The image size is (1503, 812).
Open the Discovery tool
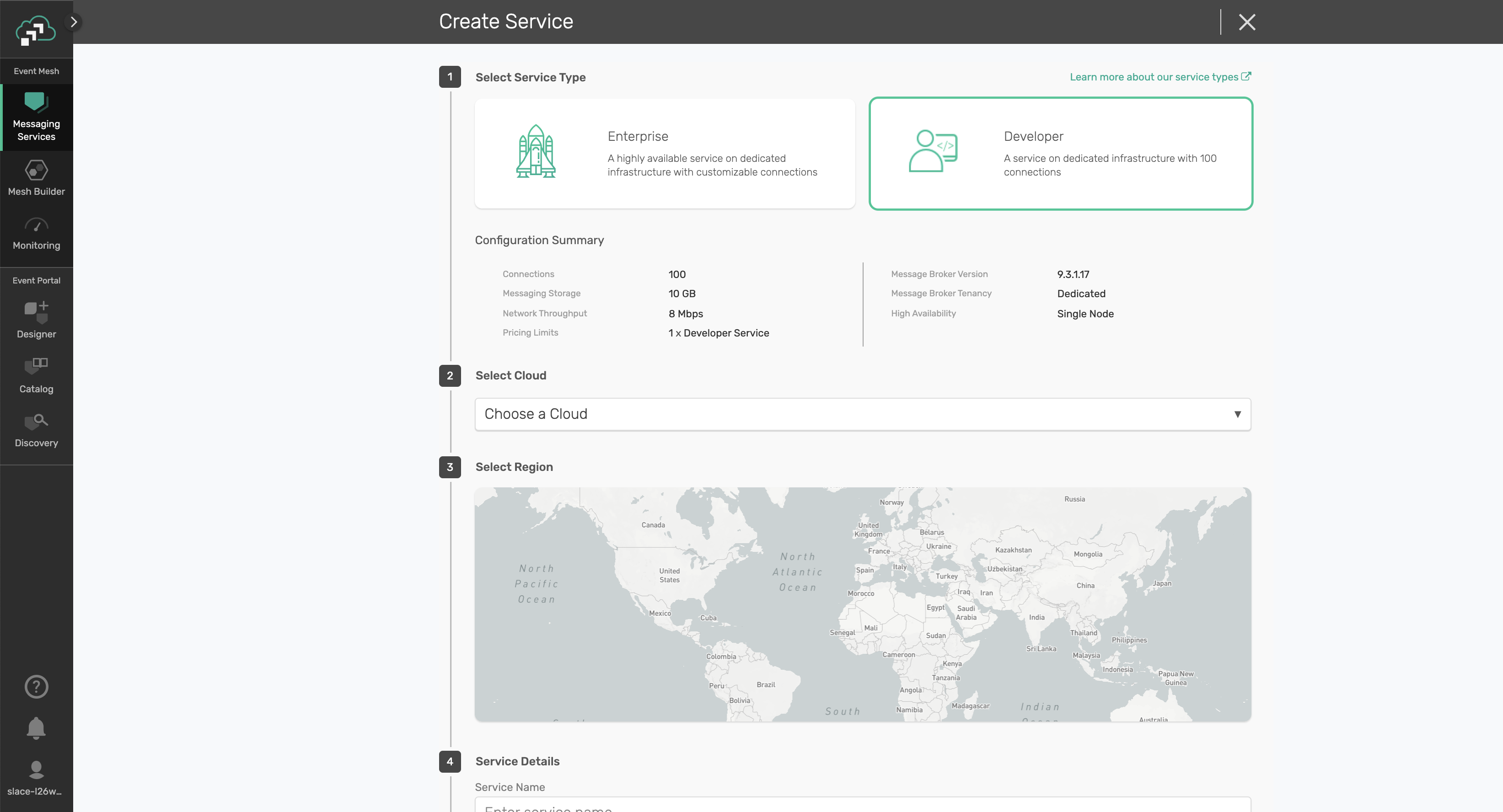36,429
